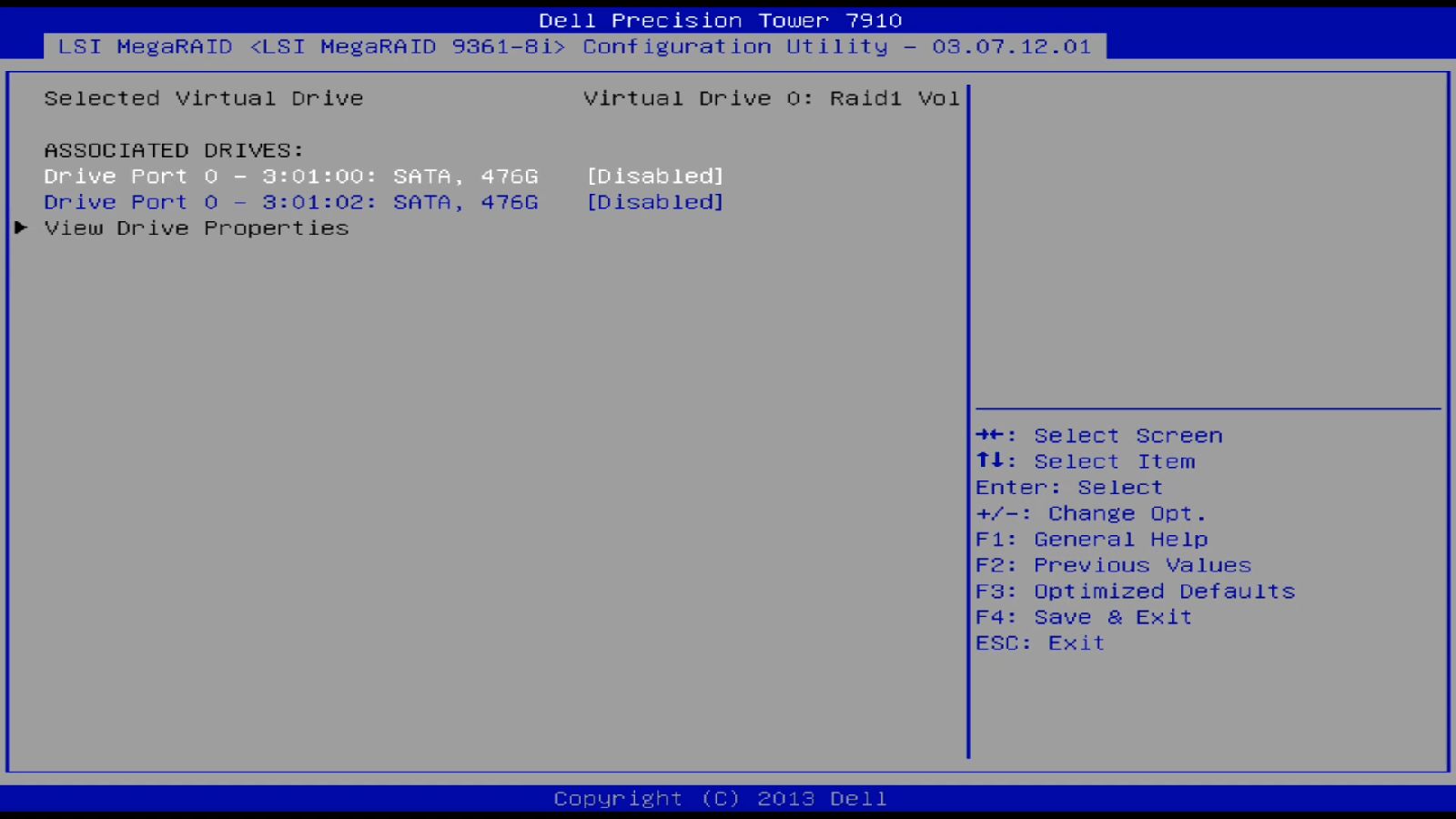This screenshot has height=819, width=1456.
Task: Click the Selected Virtual Drive label
Action: click(x=204, y=98)
